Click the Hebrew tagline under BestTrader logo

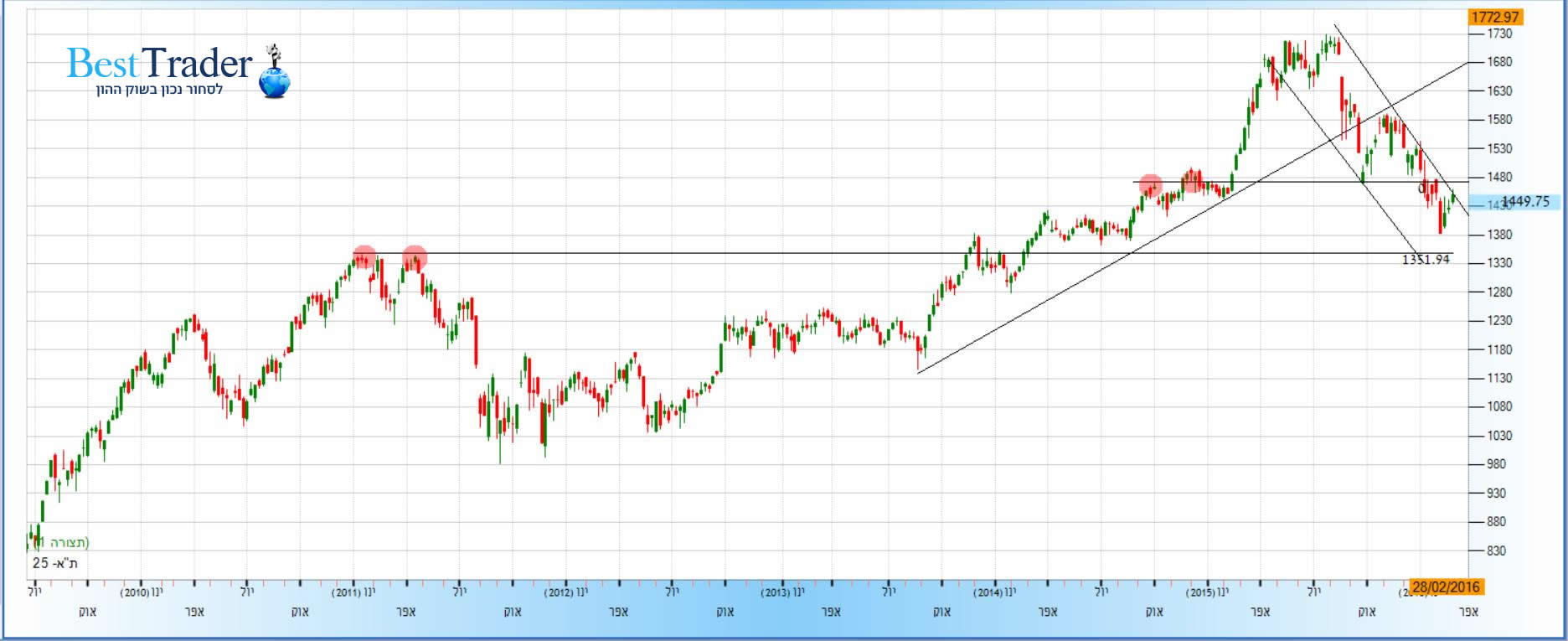(x=159, y=90)
